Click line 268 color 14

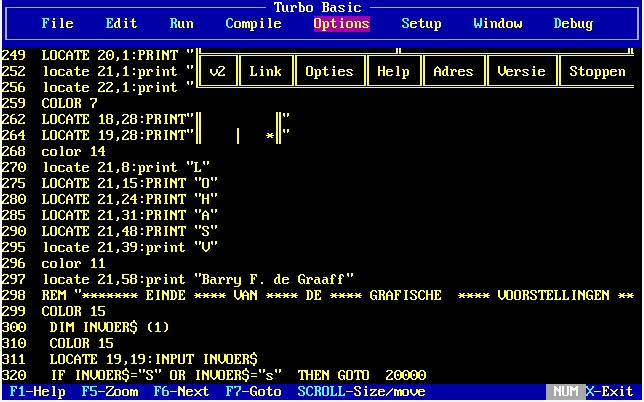pyautogui.click(x=53, y=152)
